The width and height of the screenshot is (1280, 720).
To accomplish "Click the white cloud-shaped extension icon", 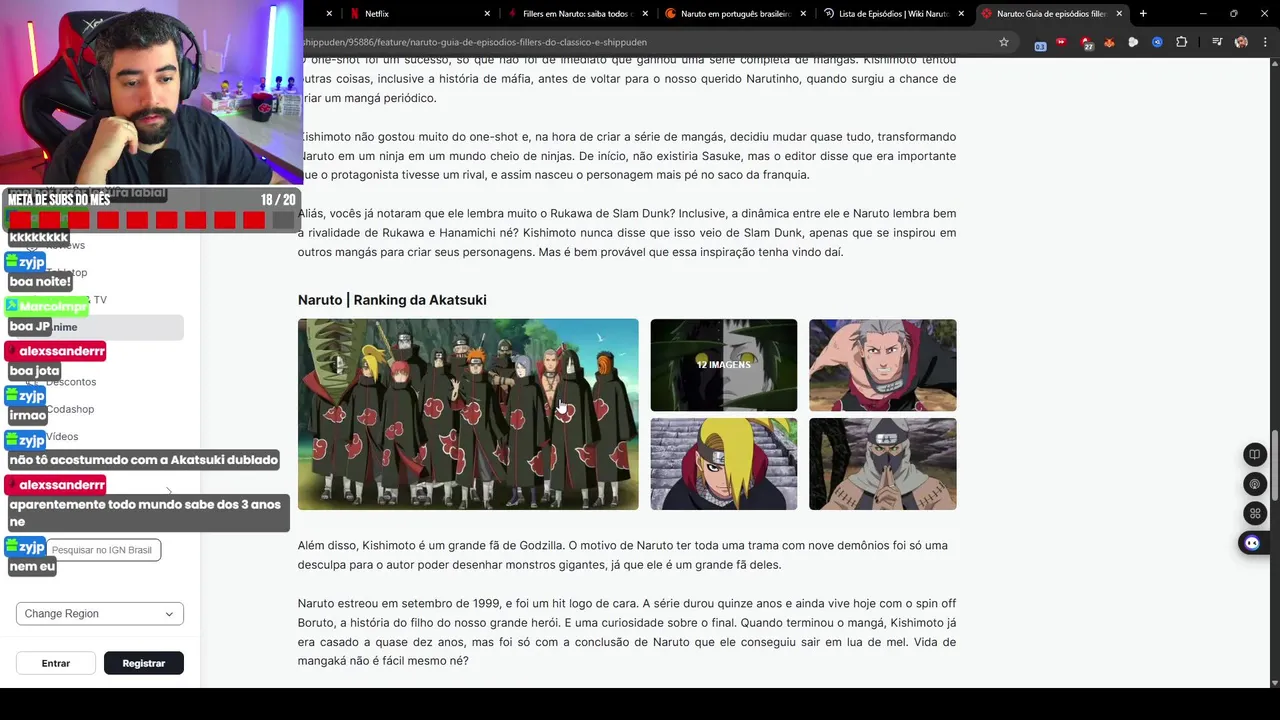I will point(1133,42).
